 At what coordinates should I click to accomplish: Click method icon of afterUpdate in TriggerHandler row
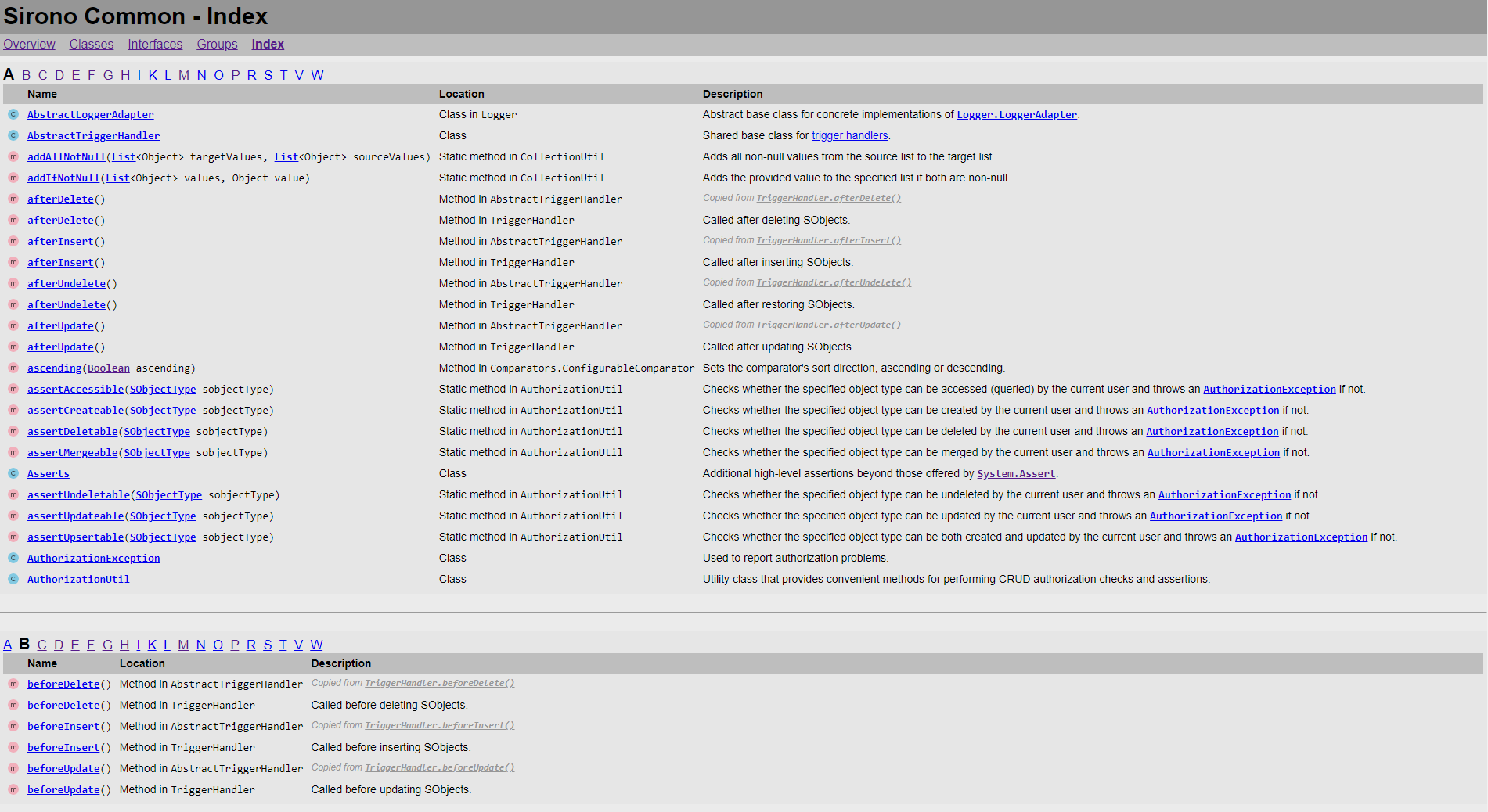pyautogui.click(x=13, y=347)
